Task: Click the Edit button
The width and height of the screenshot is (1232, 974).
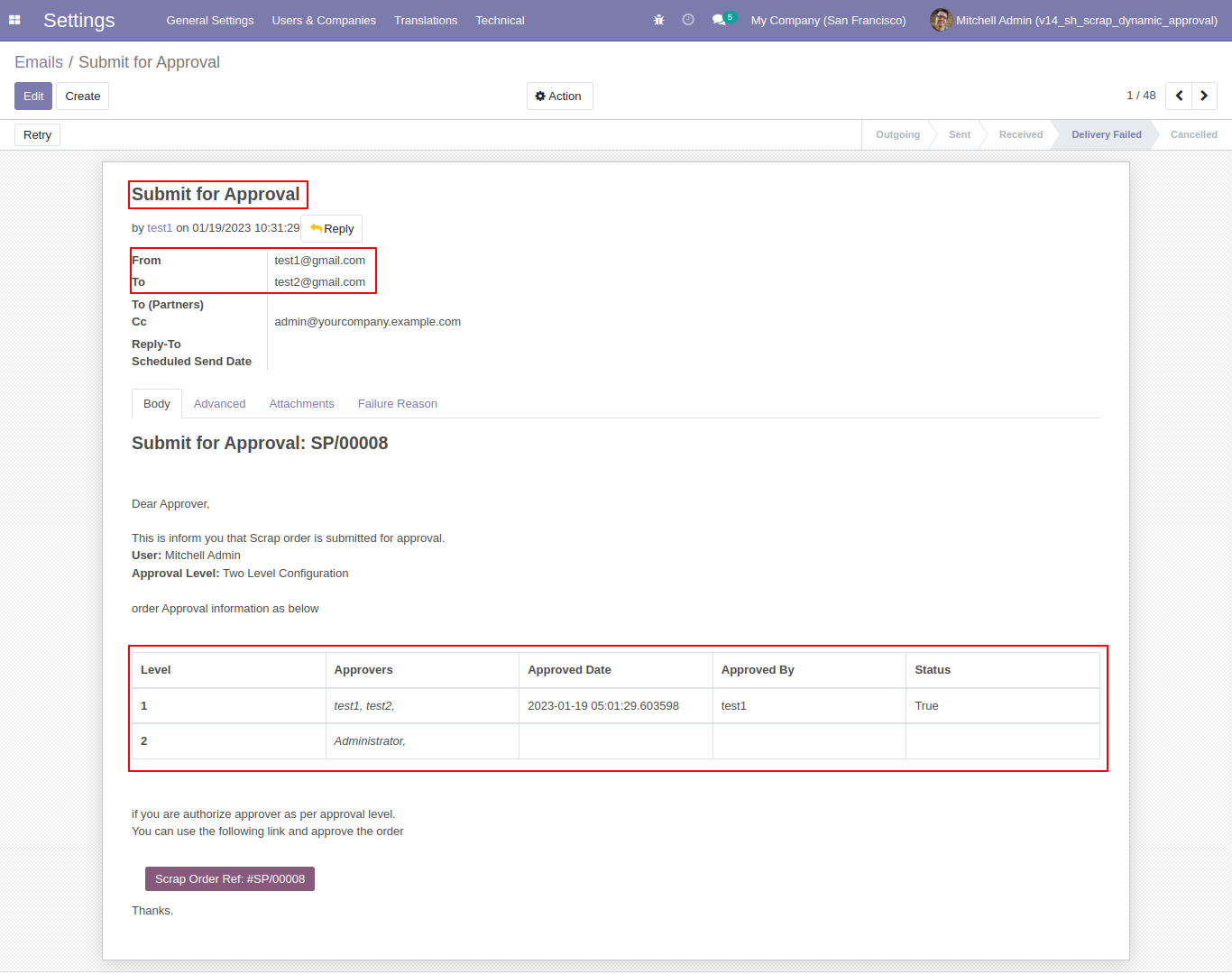Action: 33,96
